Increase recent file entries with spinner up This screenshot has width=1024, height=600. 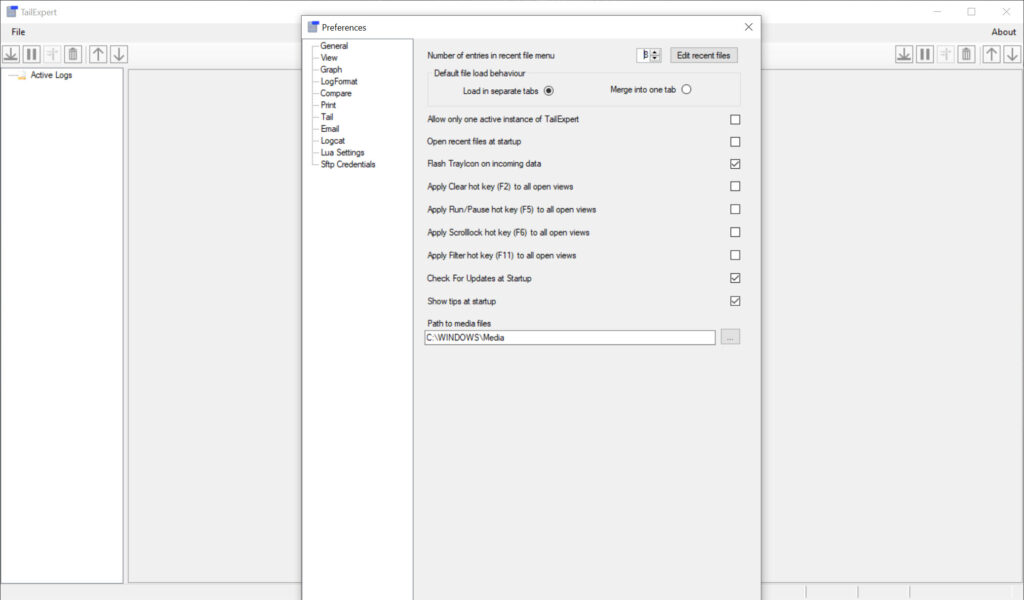click(655, 52)
